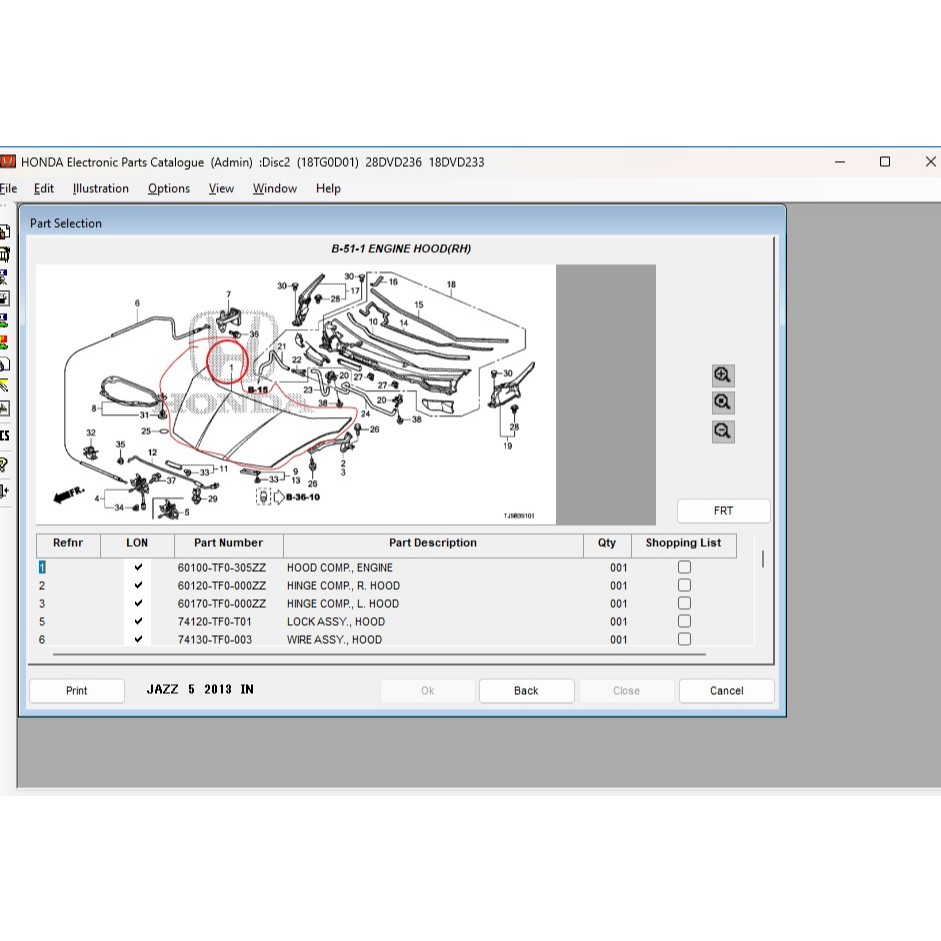Click the Print button

click(77, 691)
